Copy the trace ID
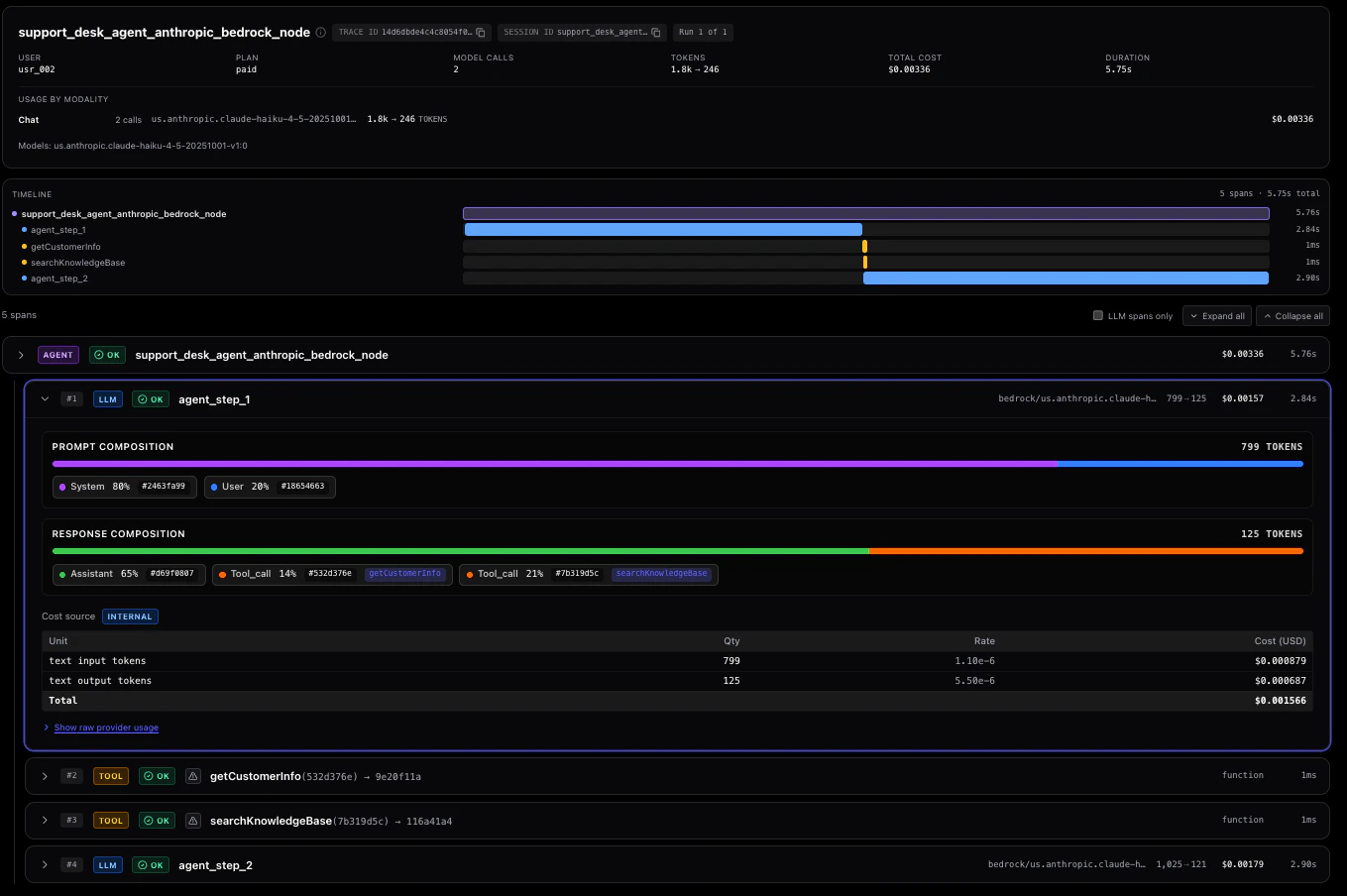Image resolution: width=1347 pixels, height=896 pixels. (481, 32)
